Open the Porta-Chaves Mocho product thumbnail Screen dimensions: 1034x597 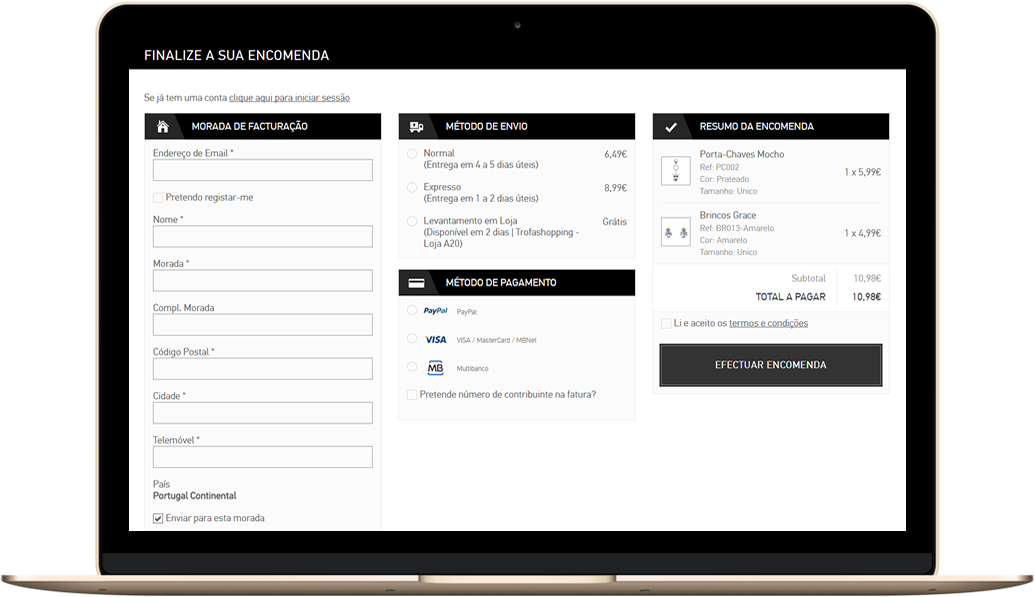coord(676,171)
